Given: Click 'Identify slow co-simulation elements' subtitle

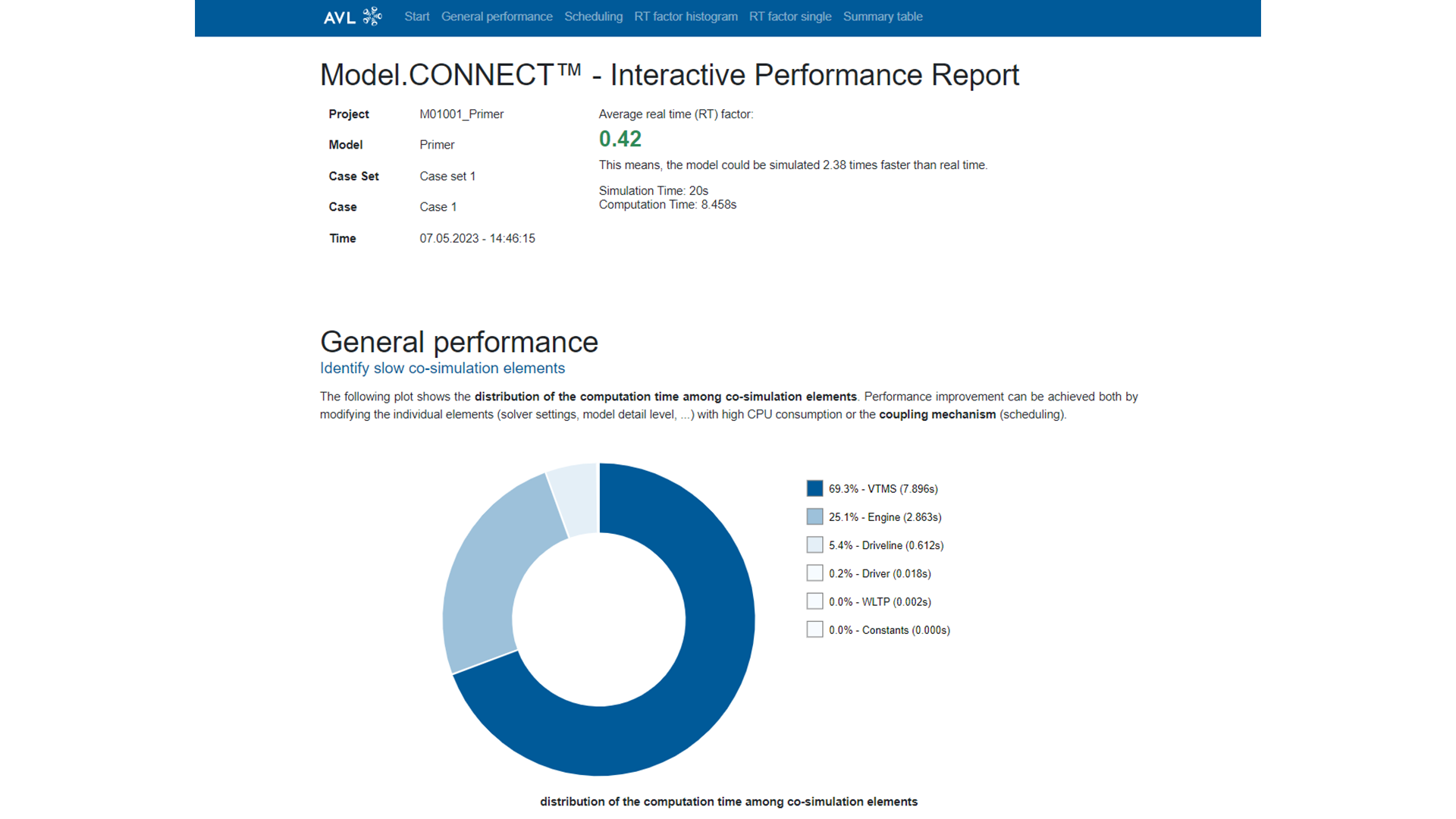Looking at the screenshot, I should [443, 368].
